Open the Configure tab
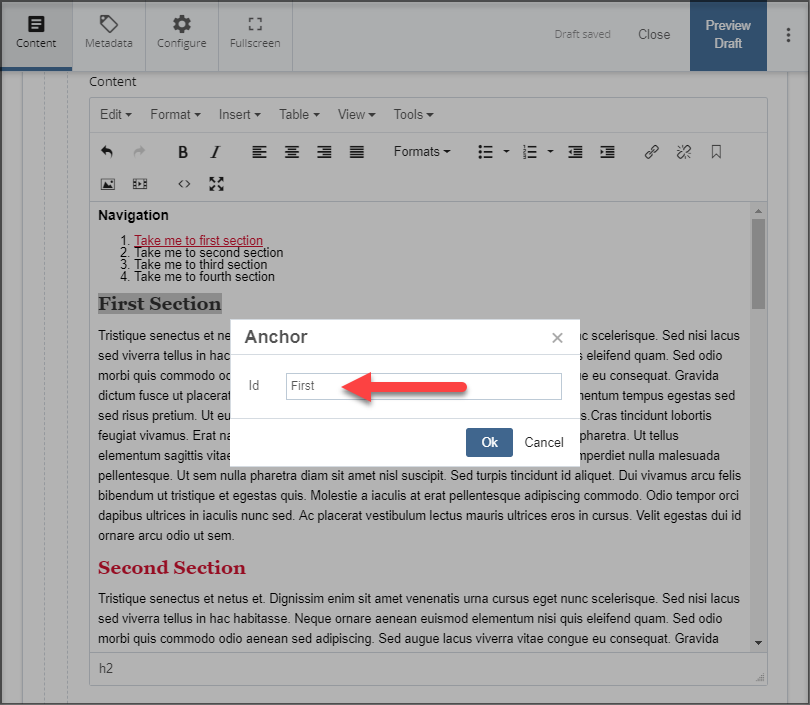This screenshot has width=810, height=705. pyautogui.click(x=182, y=35)
